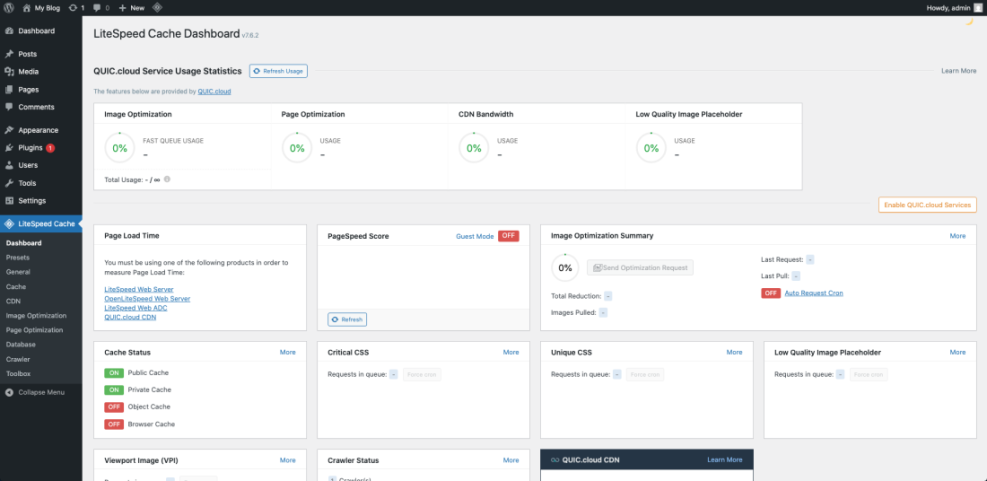
Task: Click Enable QUIC.cloud Services button
Action: 928,205
